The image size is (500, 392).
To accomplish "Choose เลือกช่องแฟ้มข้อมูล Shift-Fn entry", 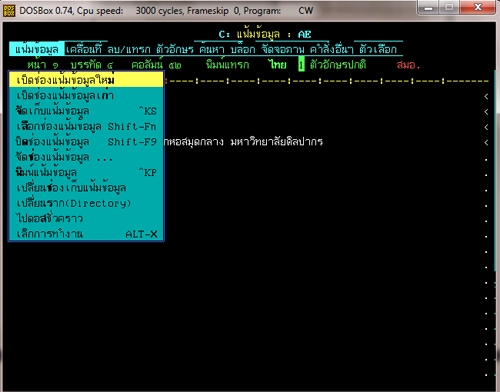I will [86, 126].
